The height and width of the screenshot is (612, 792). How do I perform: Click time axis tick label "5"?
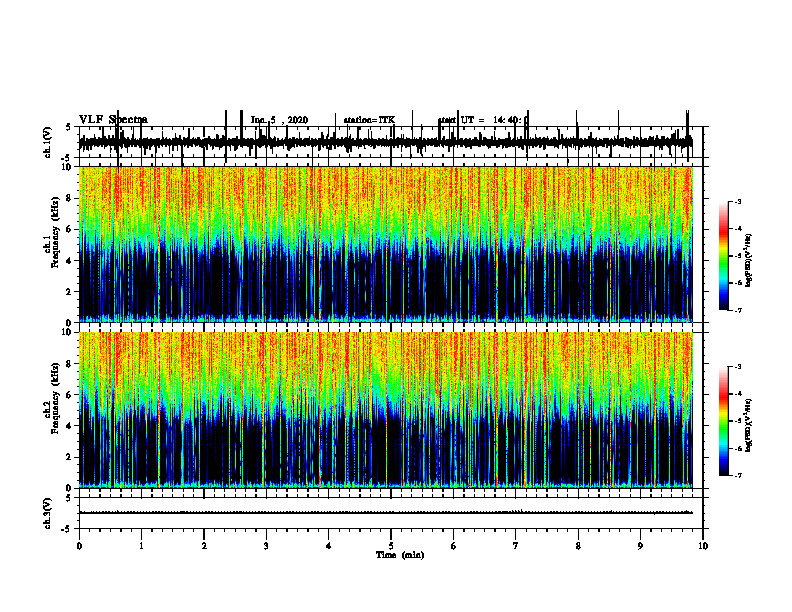pyautogui.click(x=391, y=546)
